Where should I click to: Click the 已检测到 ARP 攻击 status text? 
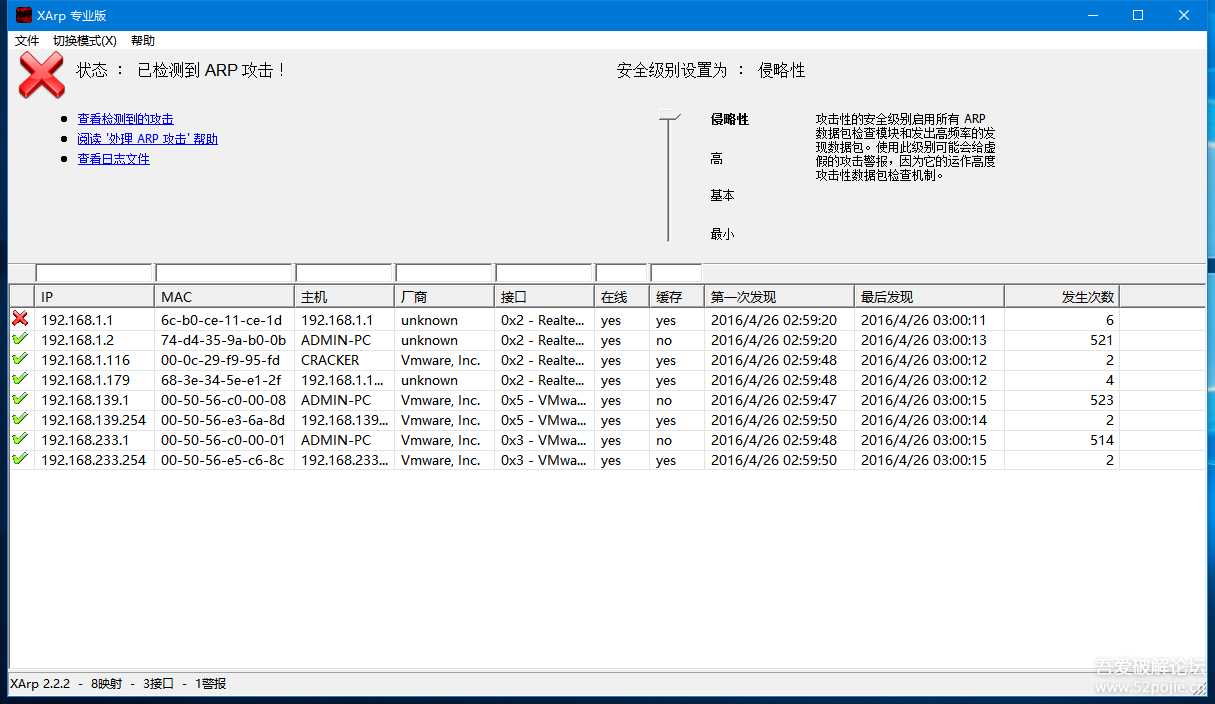(211, 70)
